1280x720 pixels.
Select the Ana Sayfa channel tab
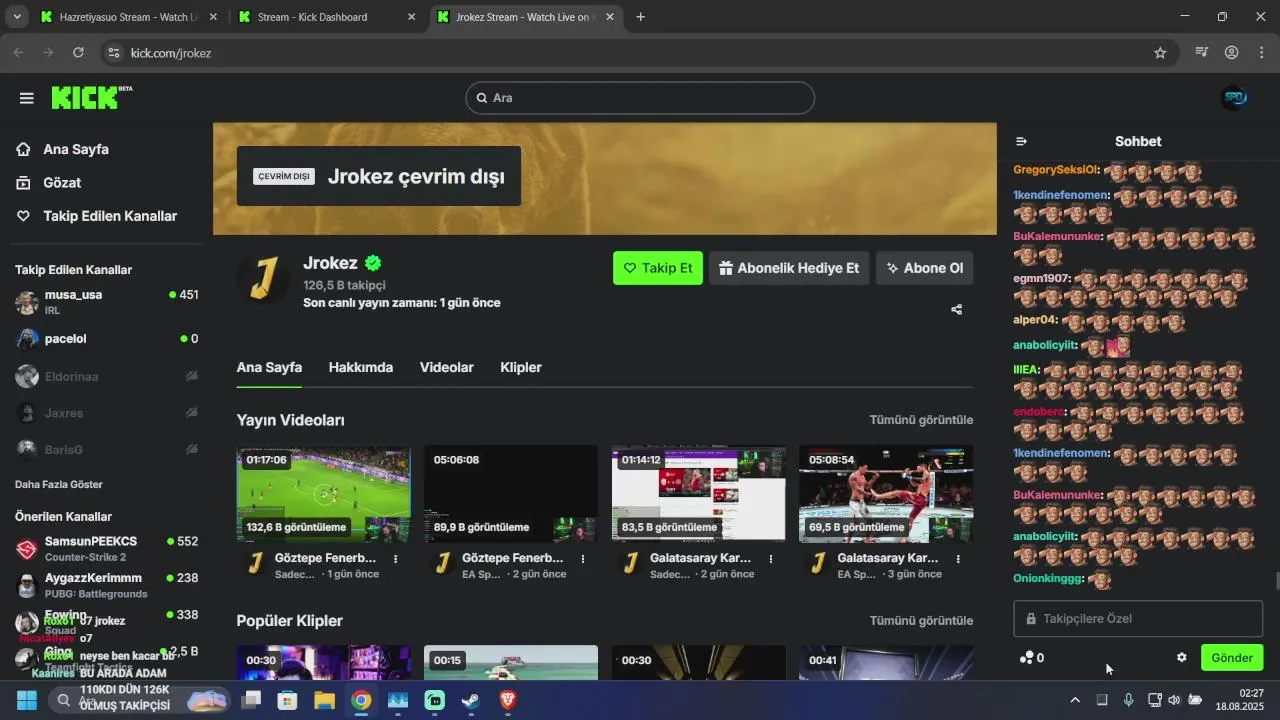(x=269, y=367)
